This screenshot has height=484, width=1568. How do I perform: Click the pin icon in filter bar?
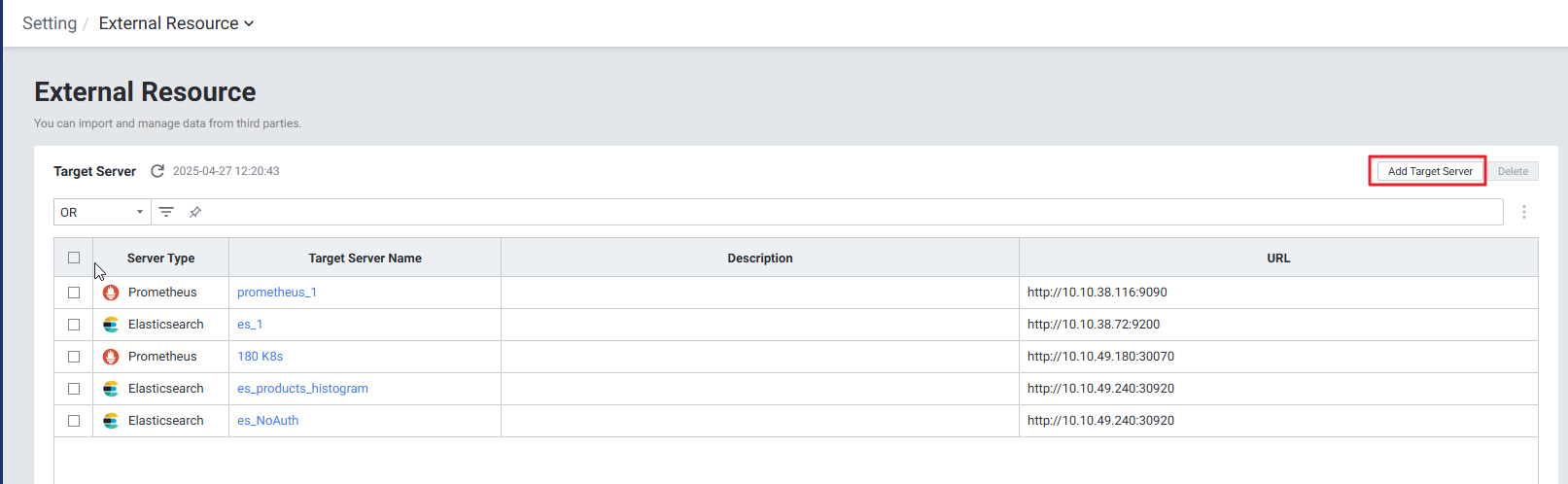tap(195, 212)
